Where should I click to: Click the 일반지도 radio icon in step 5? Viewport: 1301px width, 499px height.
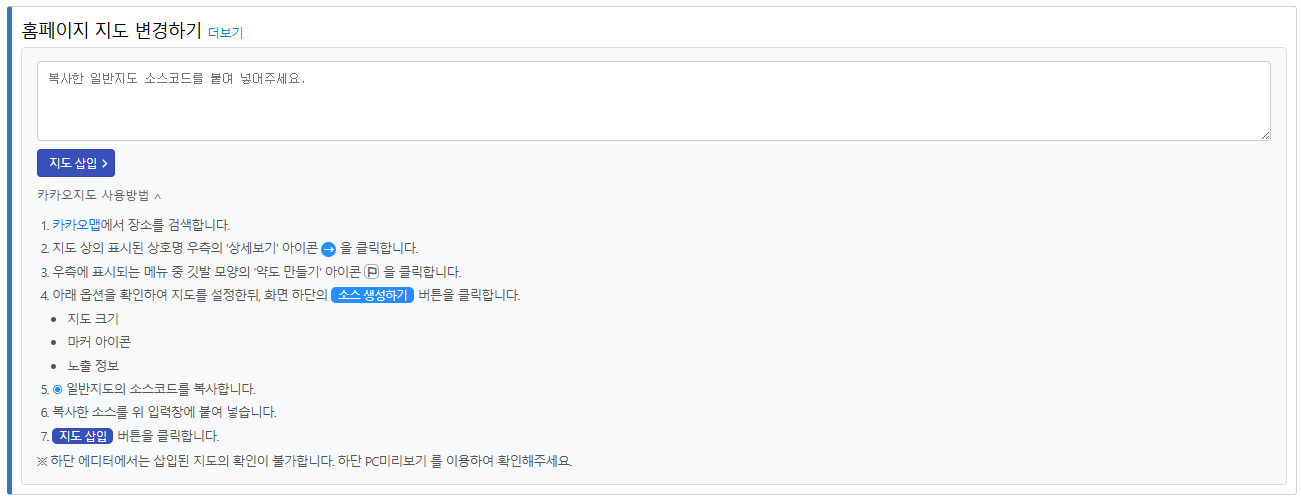tap(57, 389)
